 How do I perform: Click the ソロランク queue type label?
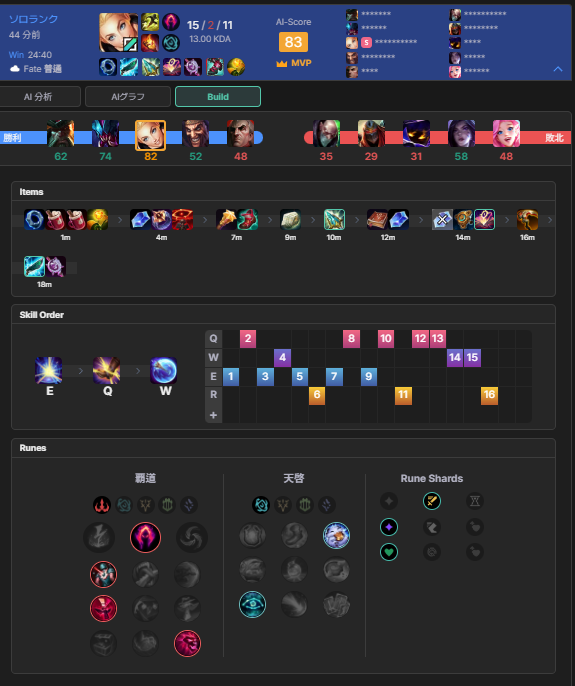(33, 19)
